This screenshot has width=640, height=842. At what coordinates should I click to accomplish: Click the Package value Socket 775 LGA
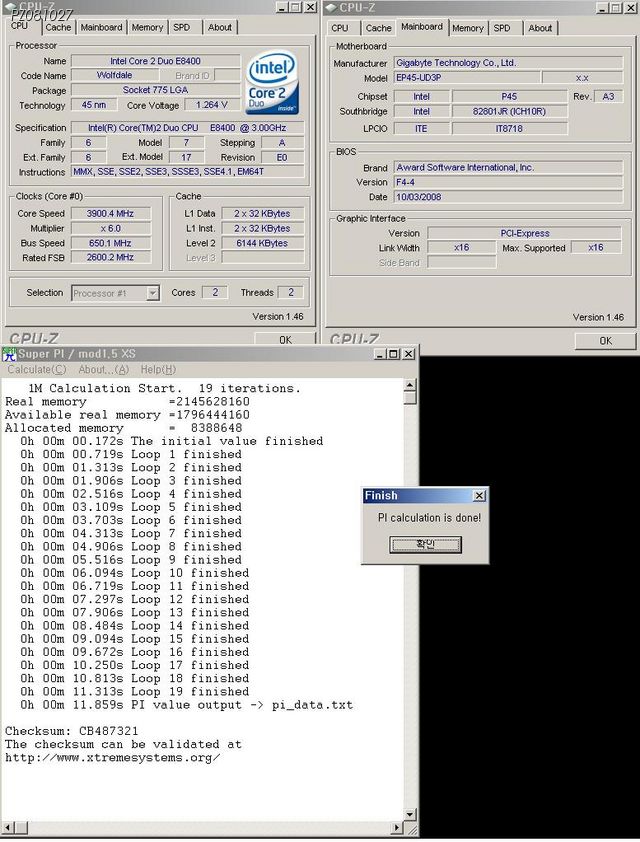156,90
